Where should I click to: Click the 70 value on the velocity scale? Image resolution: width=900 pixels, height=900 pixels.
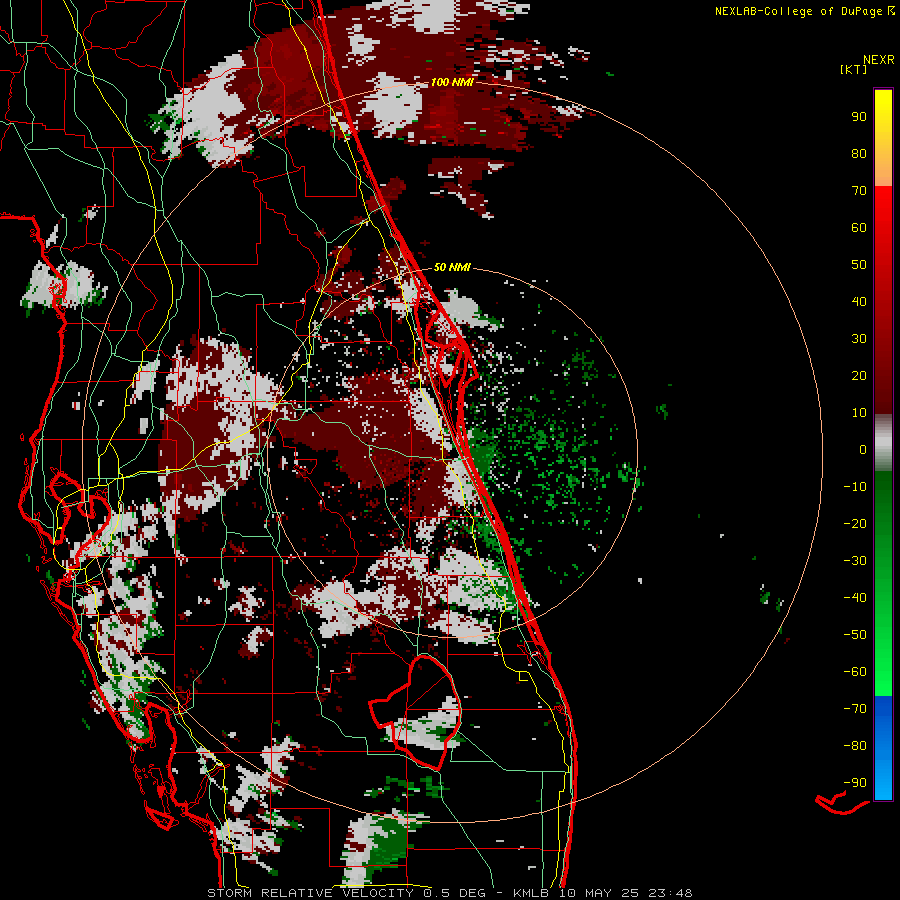coord(859,191)
